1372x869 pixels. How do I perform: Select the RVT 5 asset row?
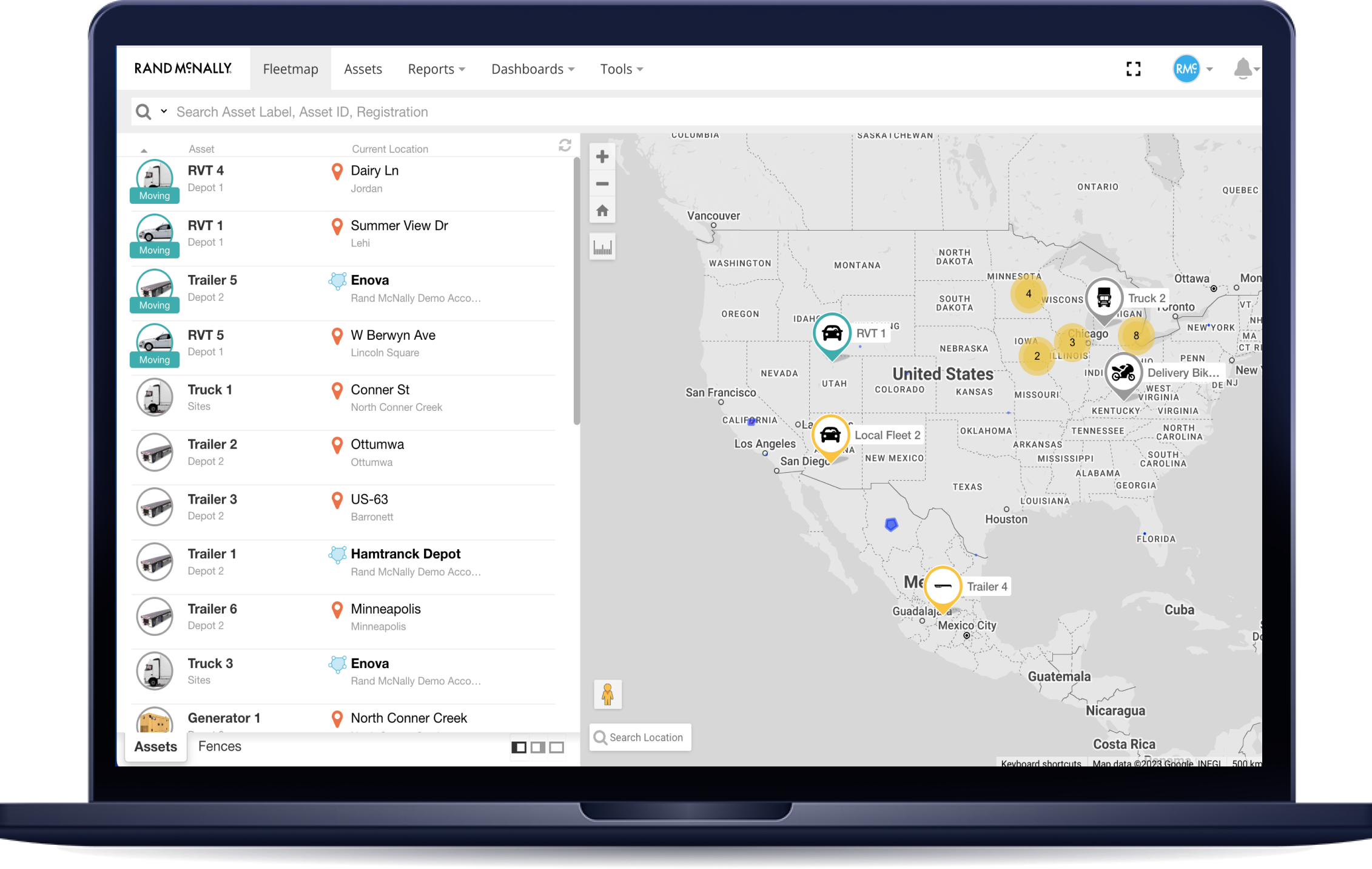tap(343, 348)
